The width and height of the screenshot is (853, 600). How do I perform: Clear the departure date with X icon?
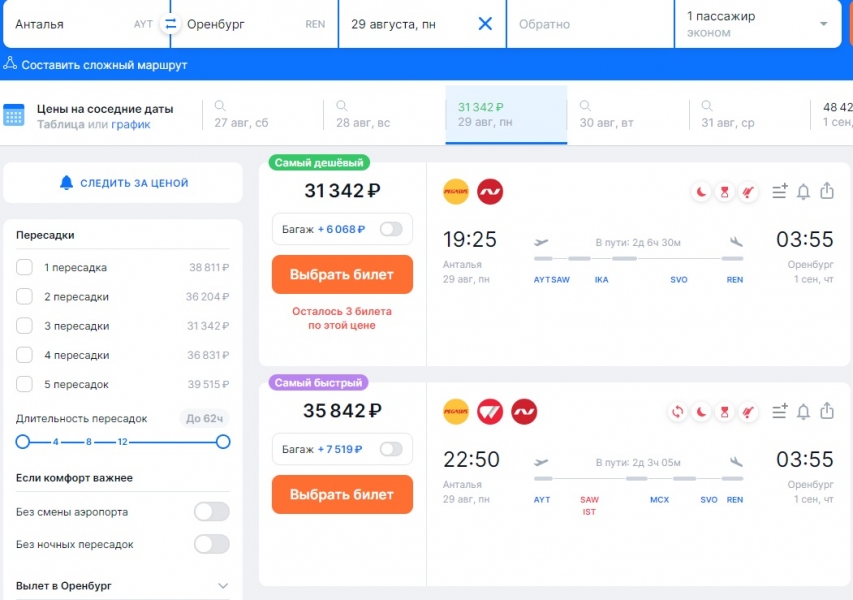(x=485, y=24)
